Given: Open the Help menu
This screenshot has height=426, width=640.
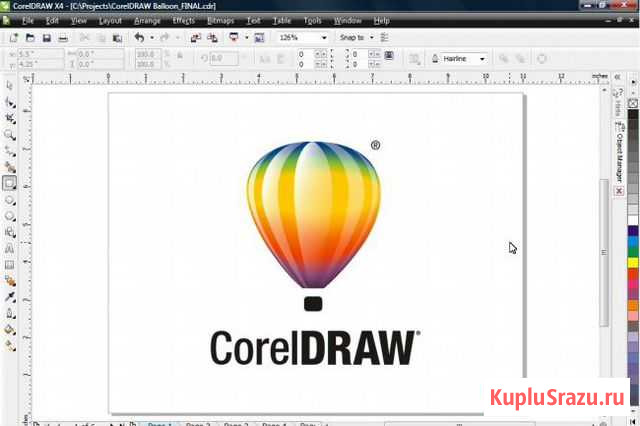Looking at the screenshot, I should point(382,21).
